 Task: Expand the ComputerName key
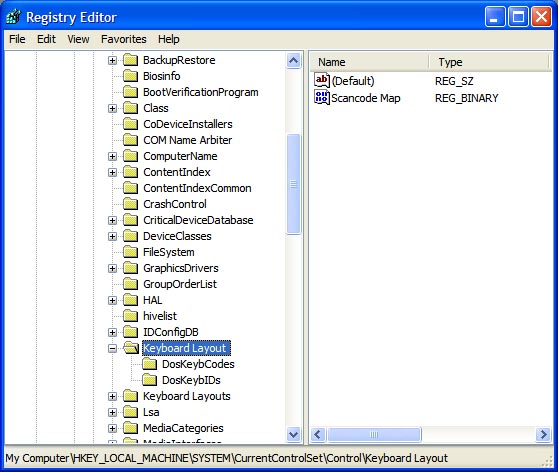112,156
